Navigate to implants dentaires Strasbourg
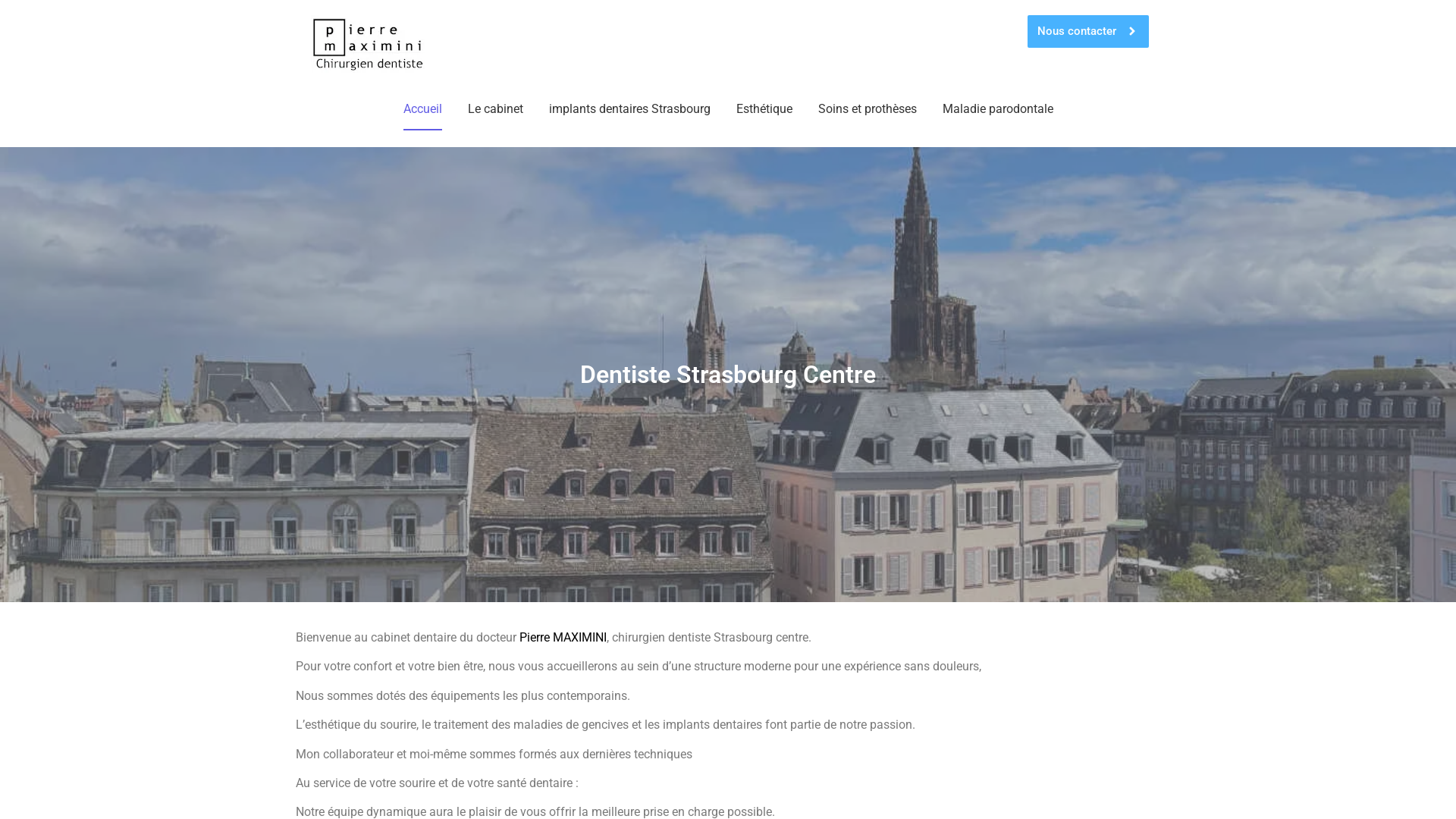 tap(629, 108)
